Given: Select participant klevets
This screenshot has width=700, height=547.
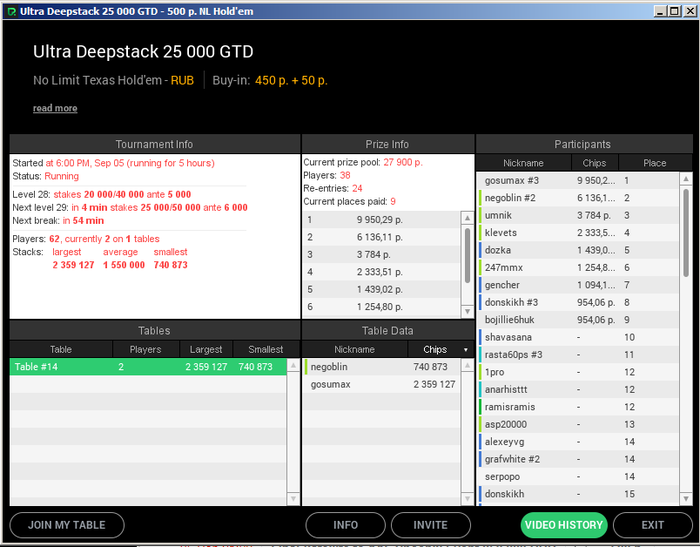Looking at the screenshot, I should (x=579, y=233).
